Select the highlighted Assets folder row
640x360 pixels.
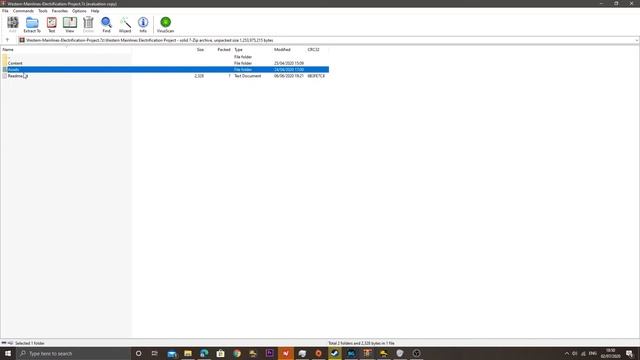pyautogui.click(x=165, y=69)
